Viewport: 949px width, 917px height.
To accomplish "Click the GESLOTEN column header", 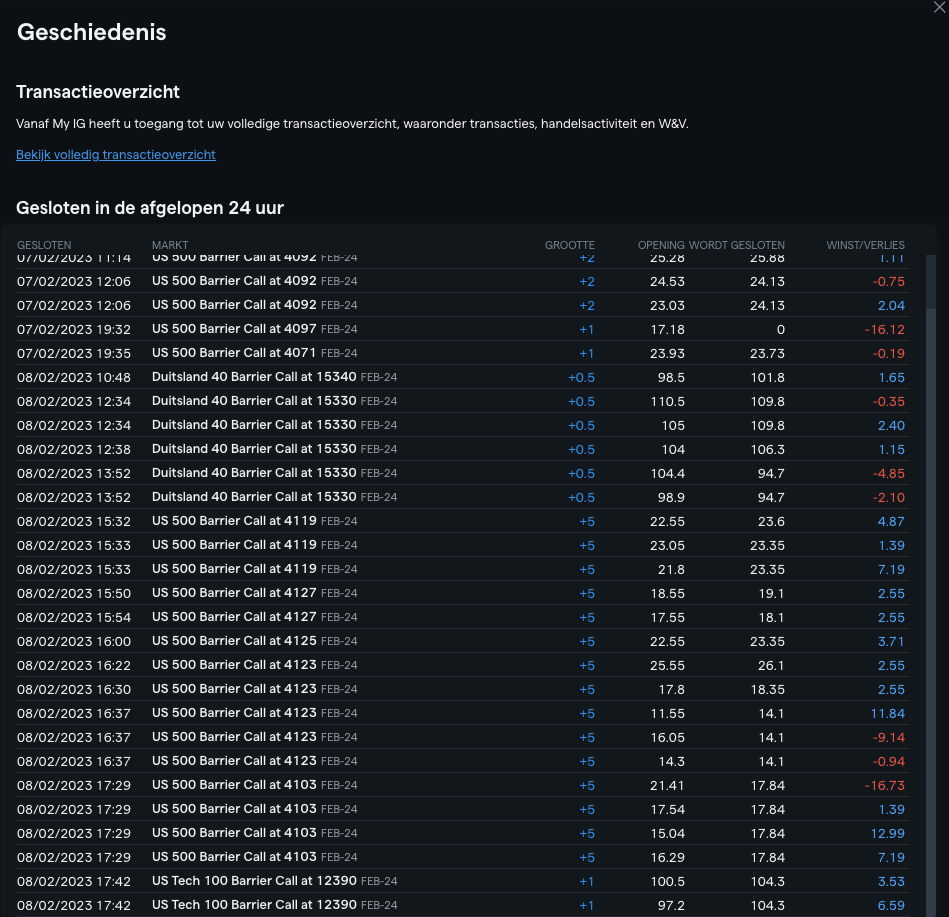I will [x=44, y=245].
